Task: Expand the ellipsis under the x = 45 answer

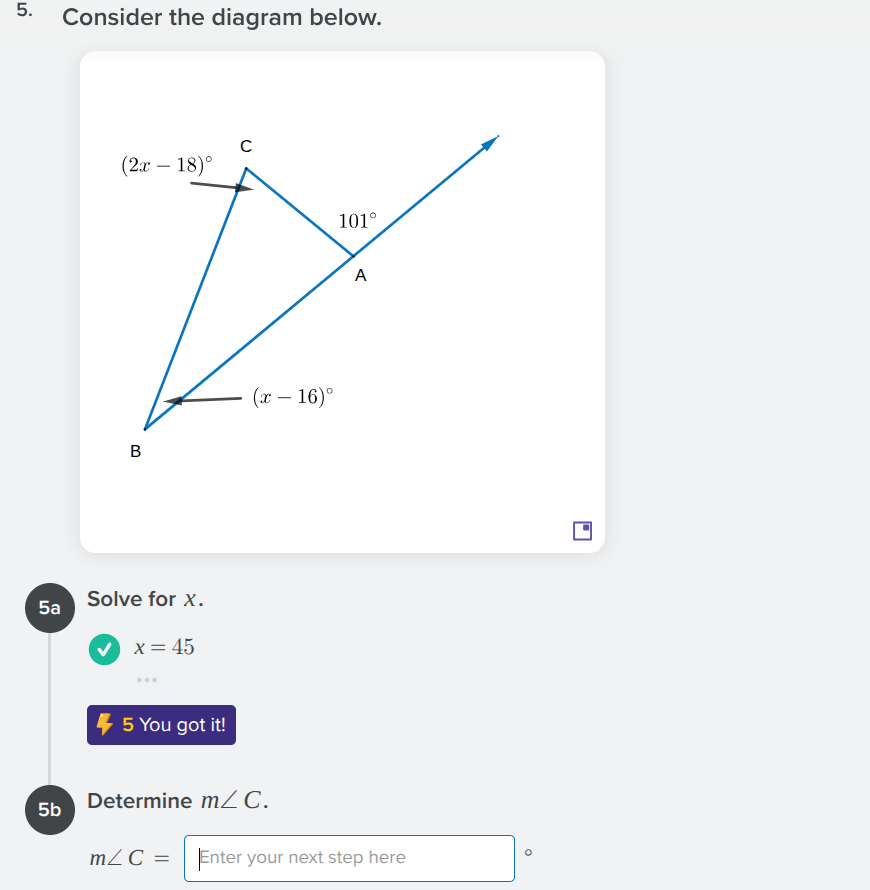Action: (x=148, y=679)
